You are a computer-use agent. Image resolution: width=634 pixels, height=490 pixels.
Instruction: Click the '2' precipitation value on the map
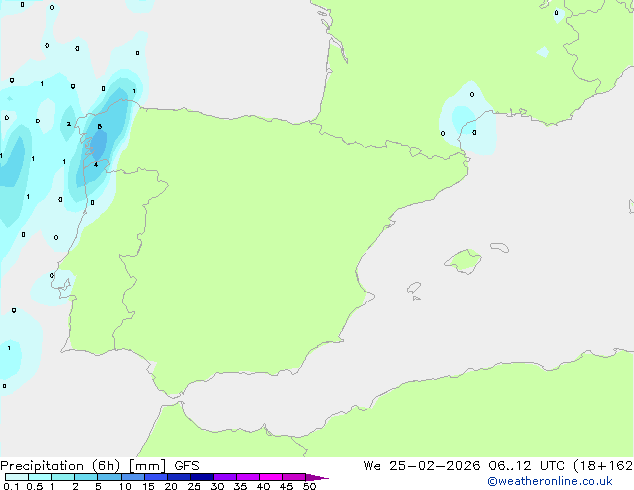(69, 124)
